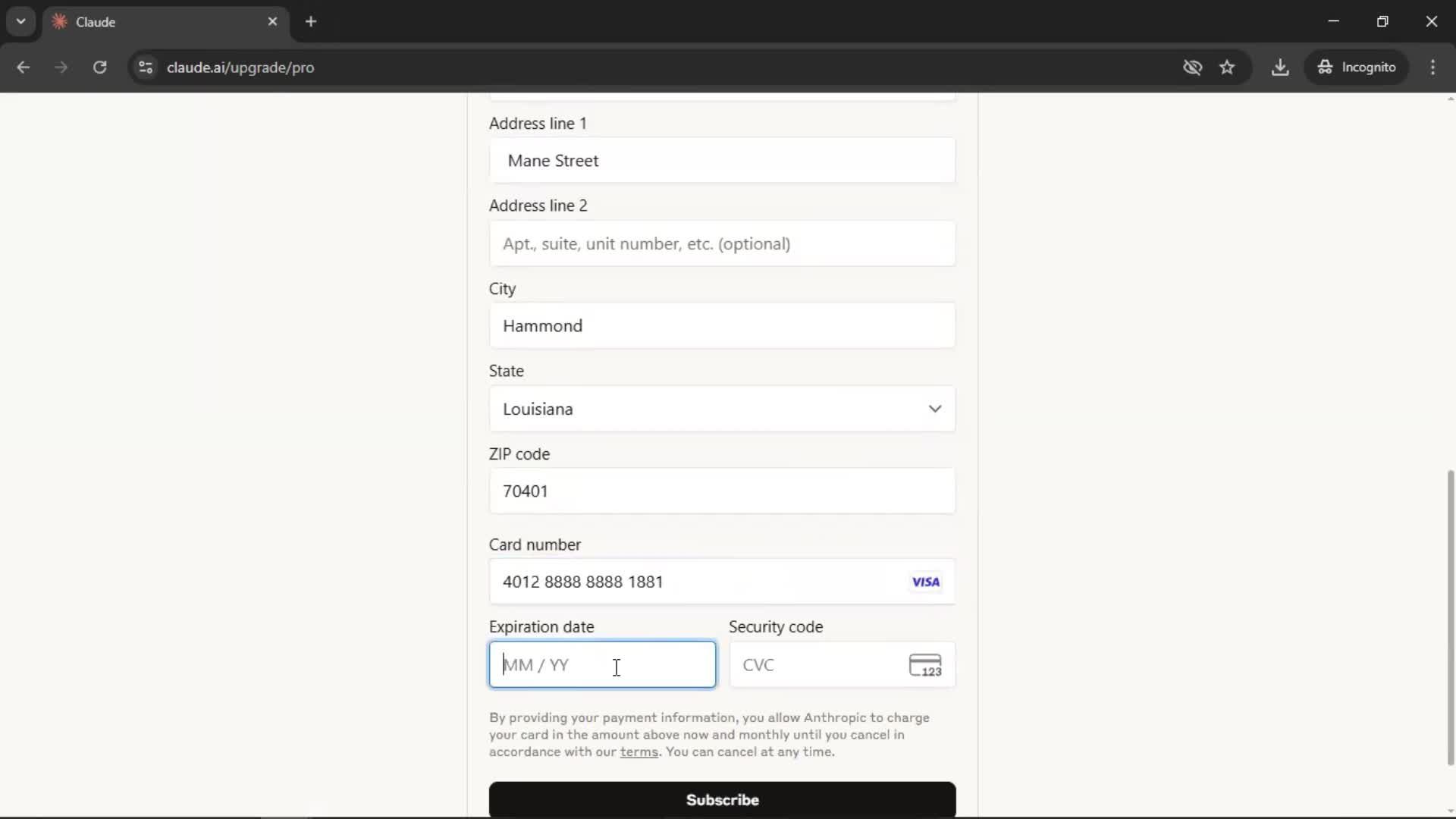Screen dimensions: 1456x819
Task: Open the terms link
Action: pyautogui.click(x=639, y=752)
